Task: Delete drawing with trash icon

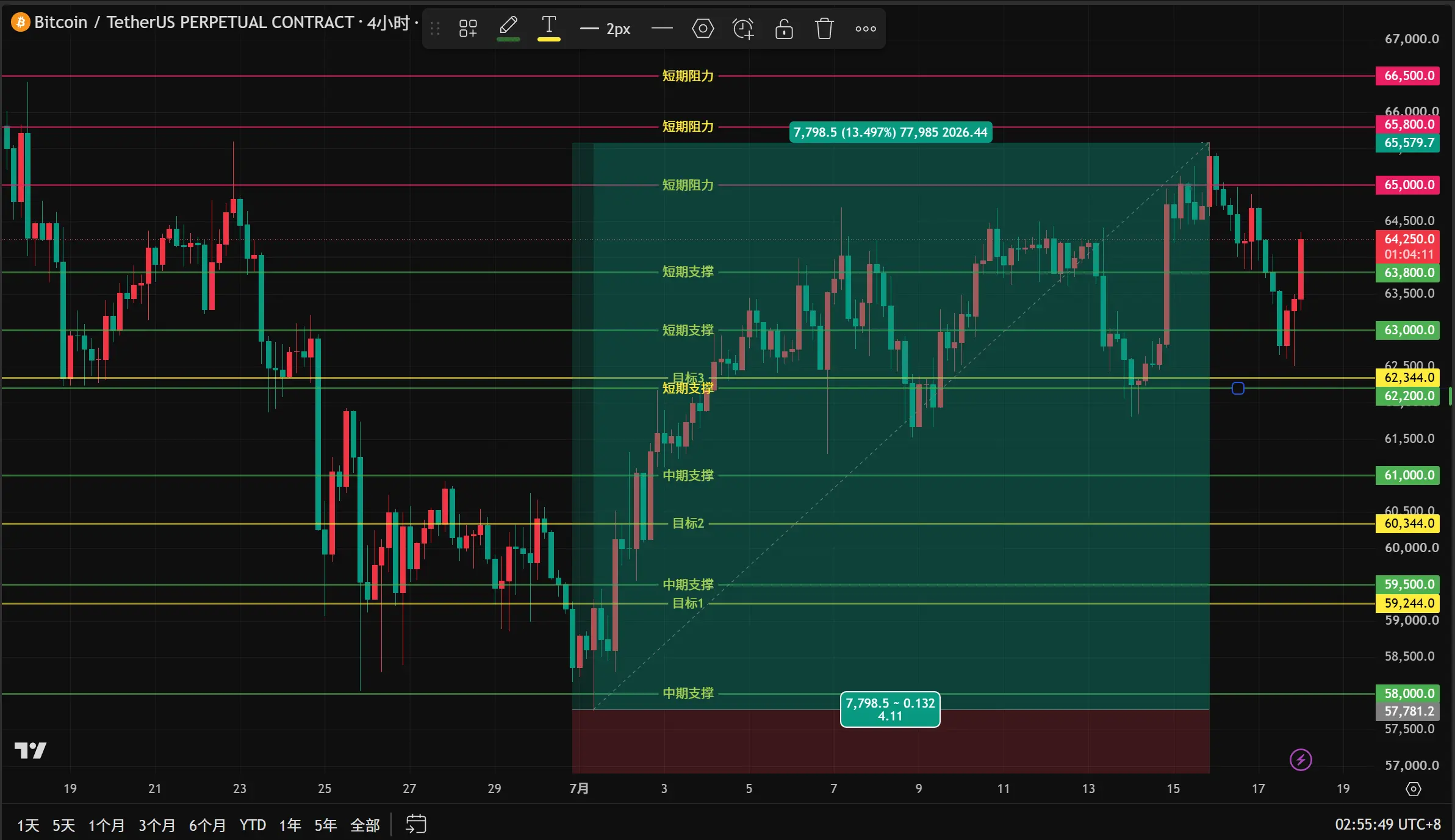Action: tap(824, 28)
